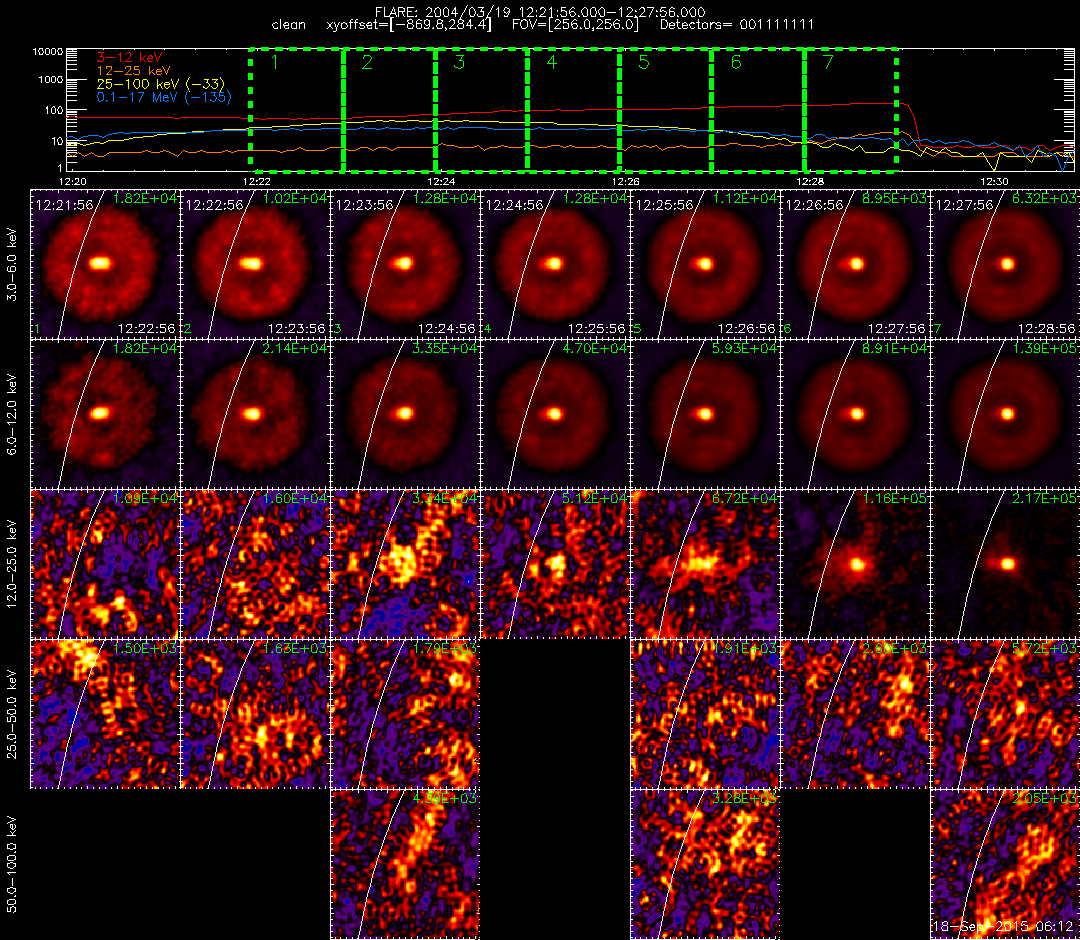Open the 12.0-25.0 keV image with peak 5.12E+04

[x=554, y=565]
